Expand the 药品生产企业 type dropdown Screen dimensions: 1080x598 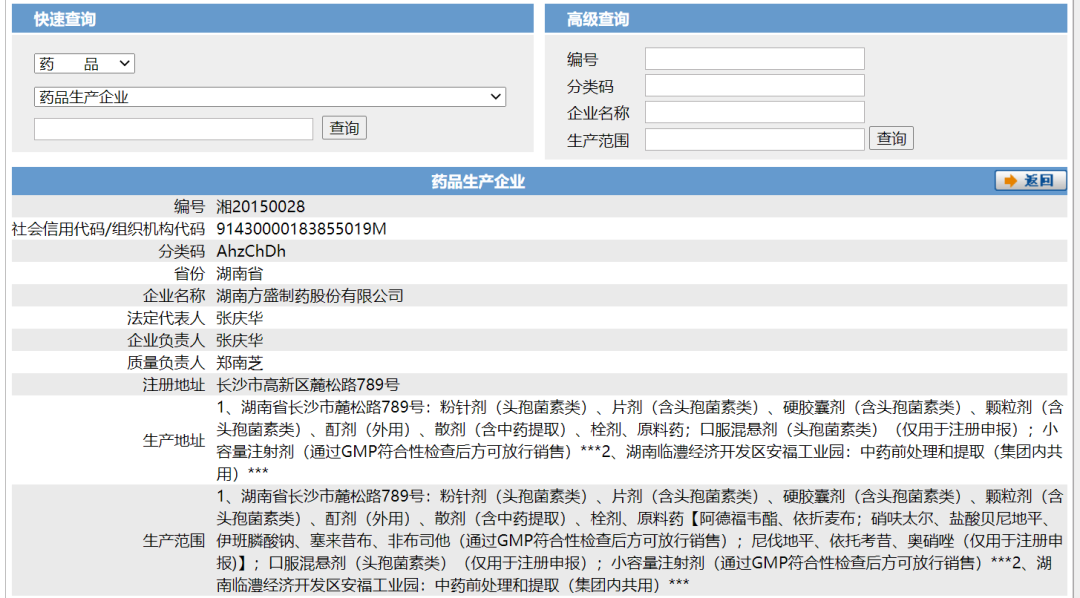270,97
